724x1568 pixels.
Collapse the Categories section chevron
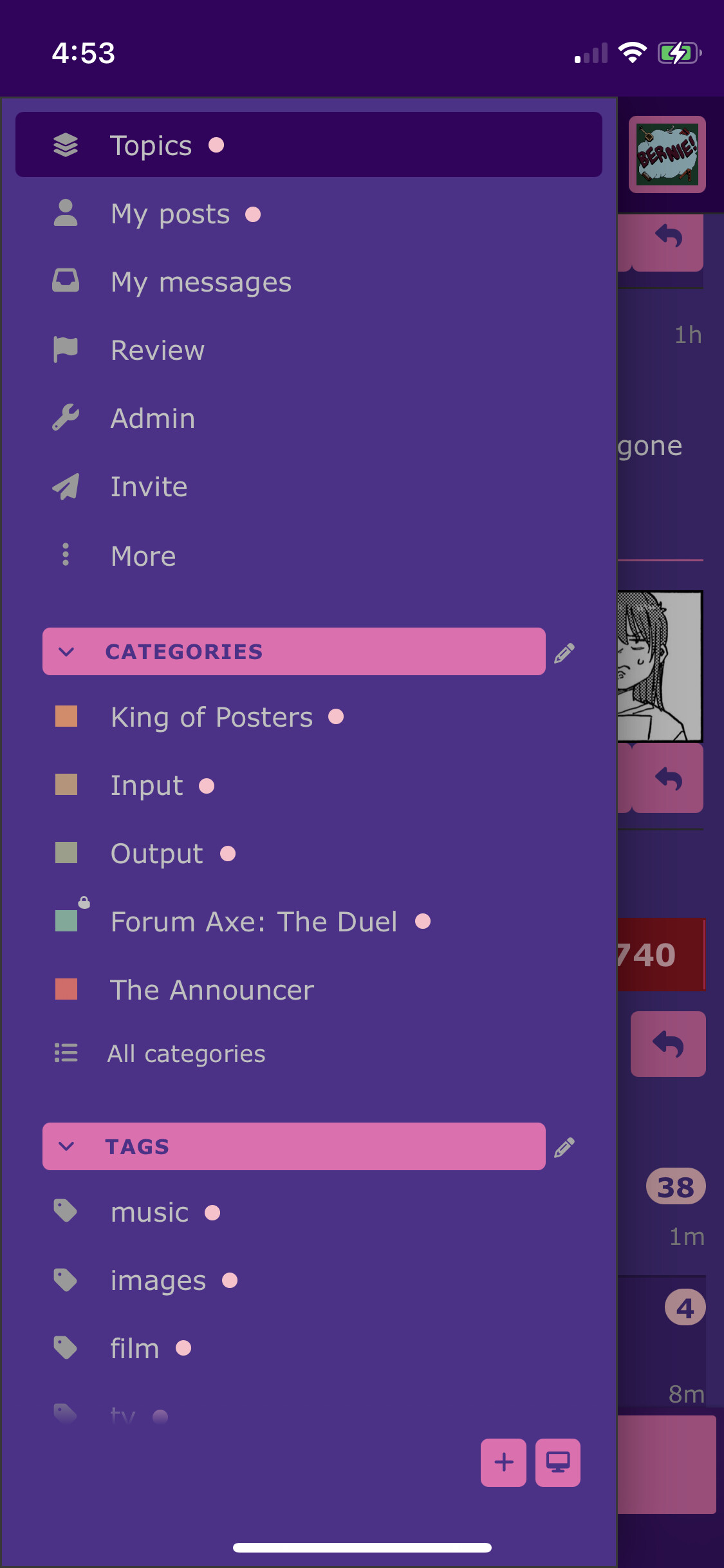click(x=66, y=651)
